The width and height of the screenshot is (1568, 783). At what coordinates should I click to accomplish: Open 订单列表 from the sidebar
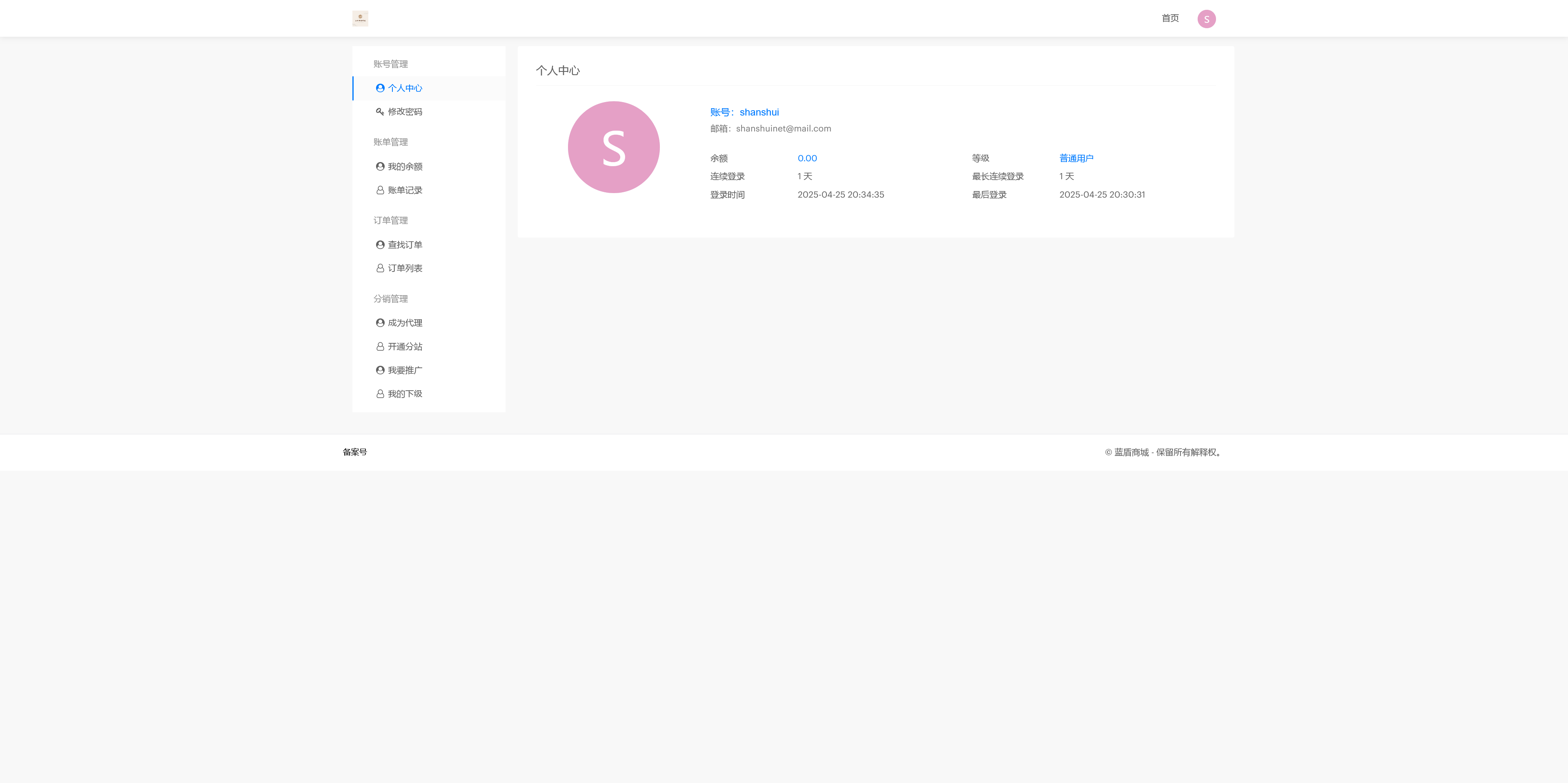pos(405,268)
